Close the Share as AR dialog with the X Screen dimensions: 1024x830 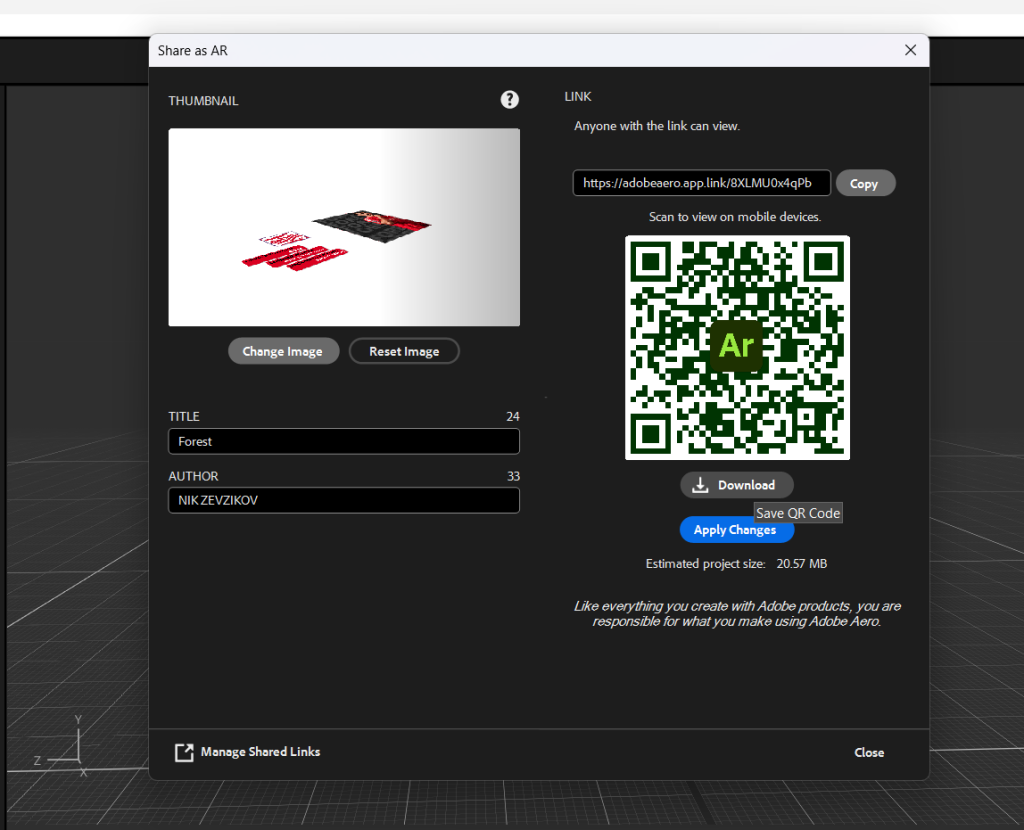point(910,50)
